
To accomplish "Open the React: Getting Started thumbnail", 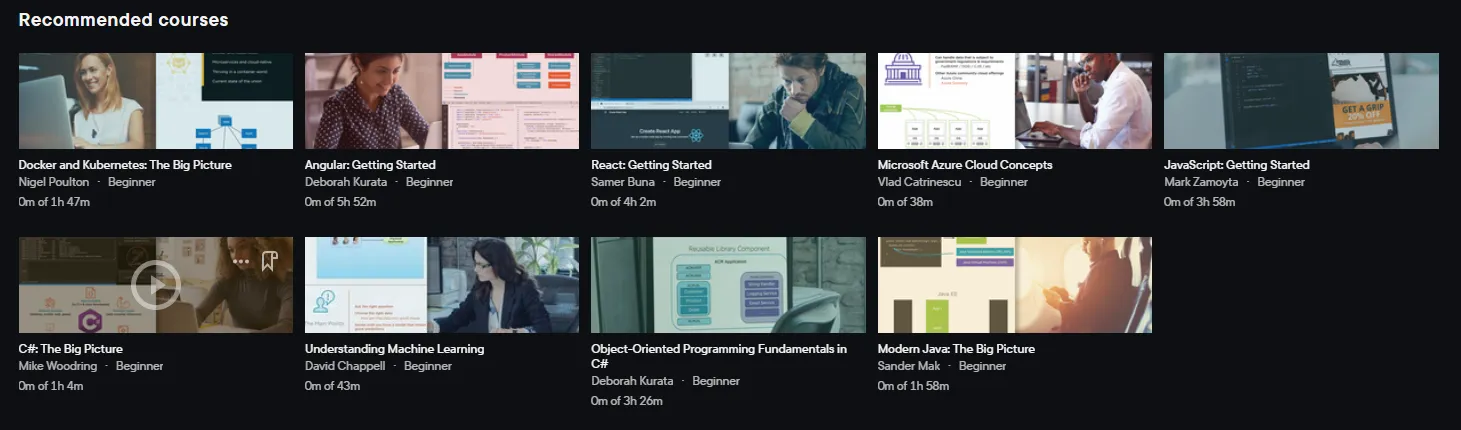I will point(728,101).
